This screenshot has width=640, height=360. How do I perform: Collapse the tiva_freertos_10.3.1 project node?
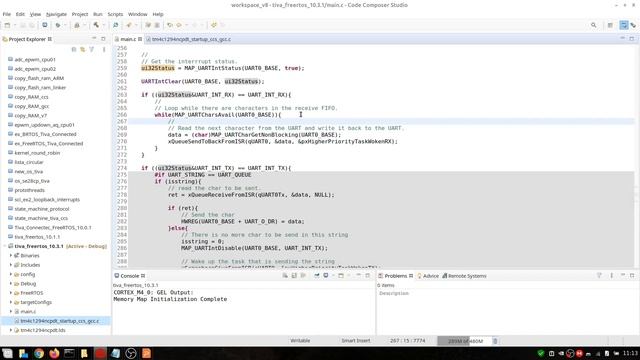[x=5, y=246]
